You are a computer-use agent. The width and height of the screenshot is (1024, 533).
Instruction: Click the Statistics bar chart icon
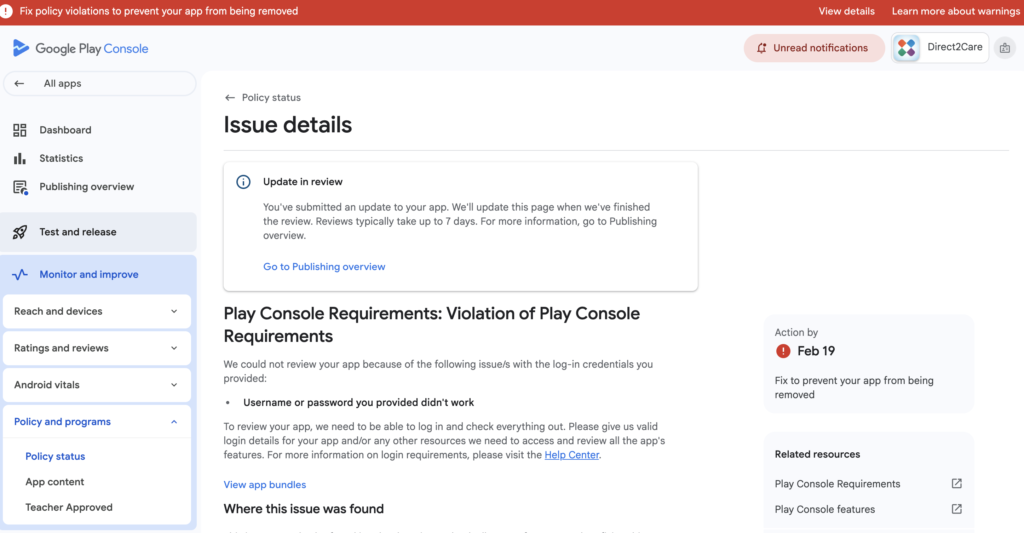coord(20,158)
